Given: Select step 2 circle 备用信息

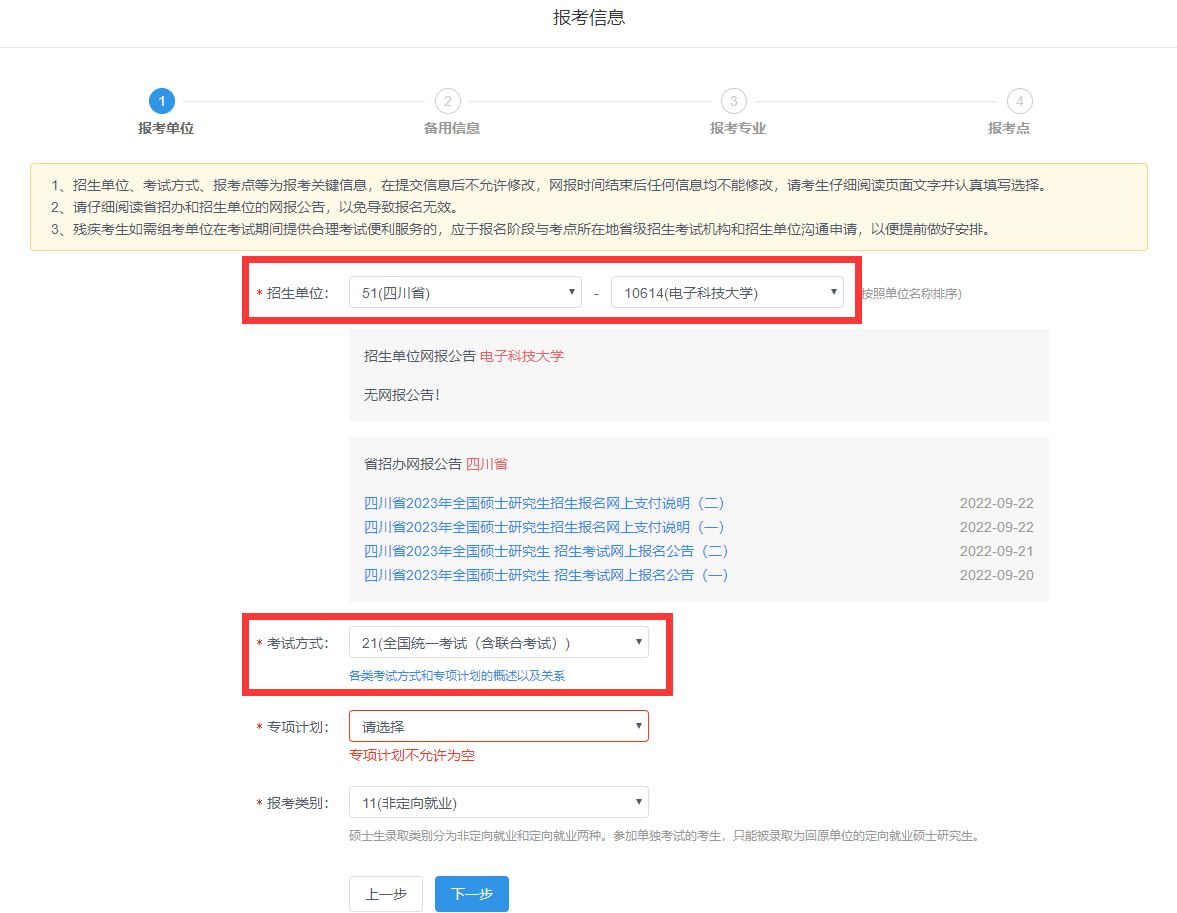Looking at the screenshot, I should point(448,101).
